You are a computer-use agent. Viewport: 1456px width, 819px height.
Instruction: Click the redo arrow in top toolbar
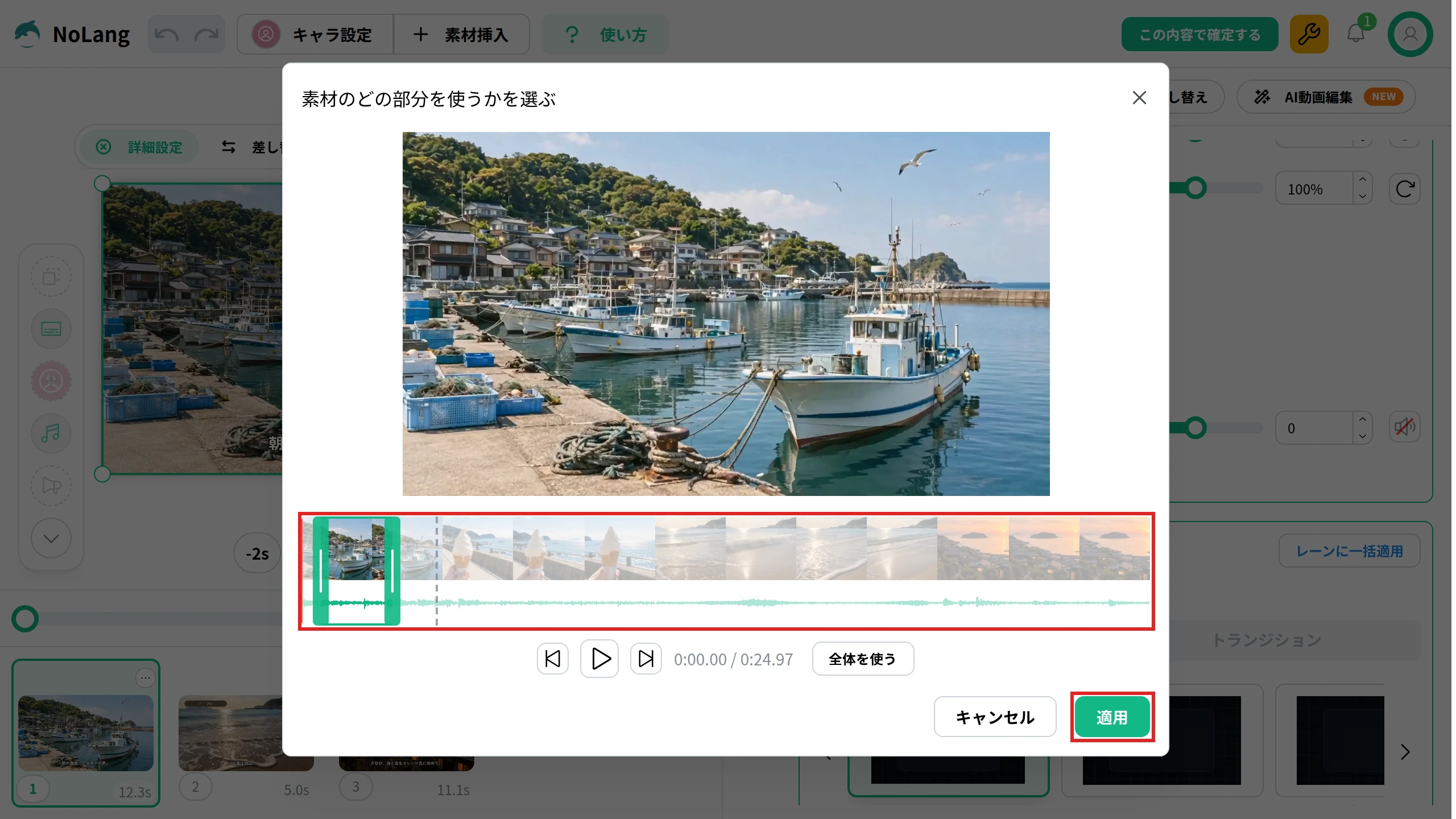click(x=206, y=35)
